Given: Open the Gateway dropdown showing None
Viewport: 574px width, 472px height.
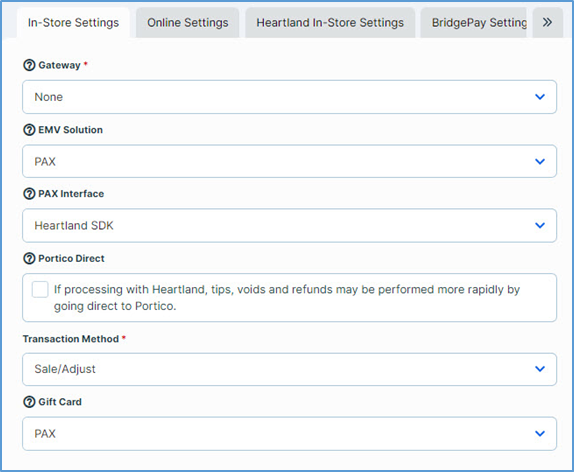Looking at the screenshot, I should pos(289,97).
